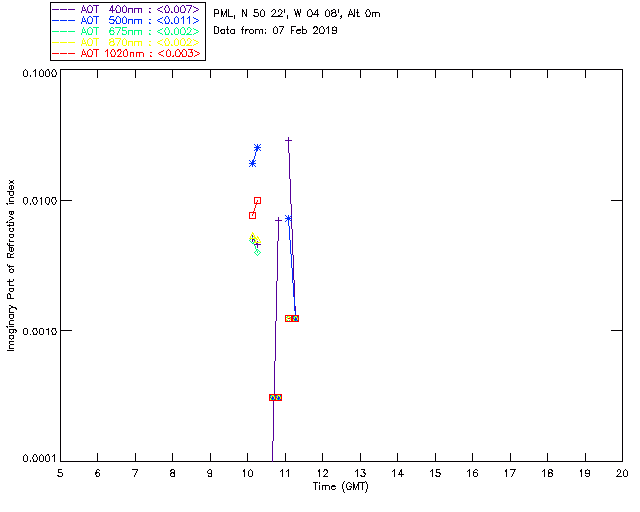640x512 pixels.
Task: Click the x-axis tick label 20
Action: point(622,473)
